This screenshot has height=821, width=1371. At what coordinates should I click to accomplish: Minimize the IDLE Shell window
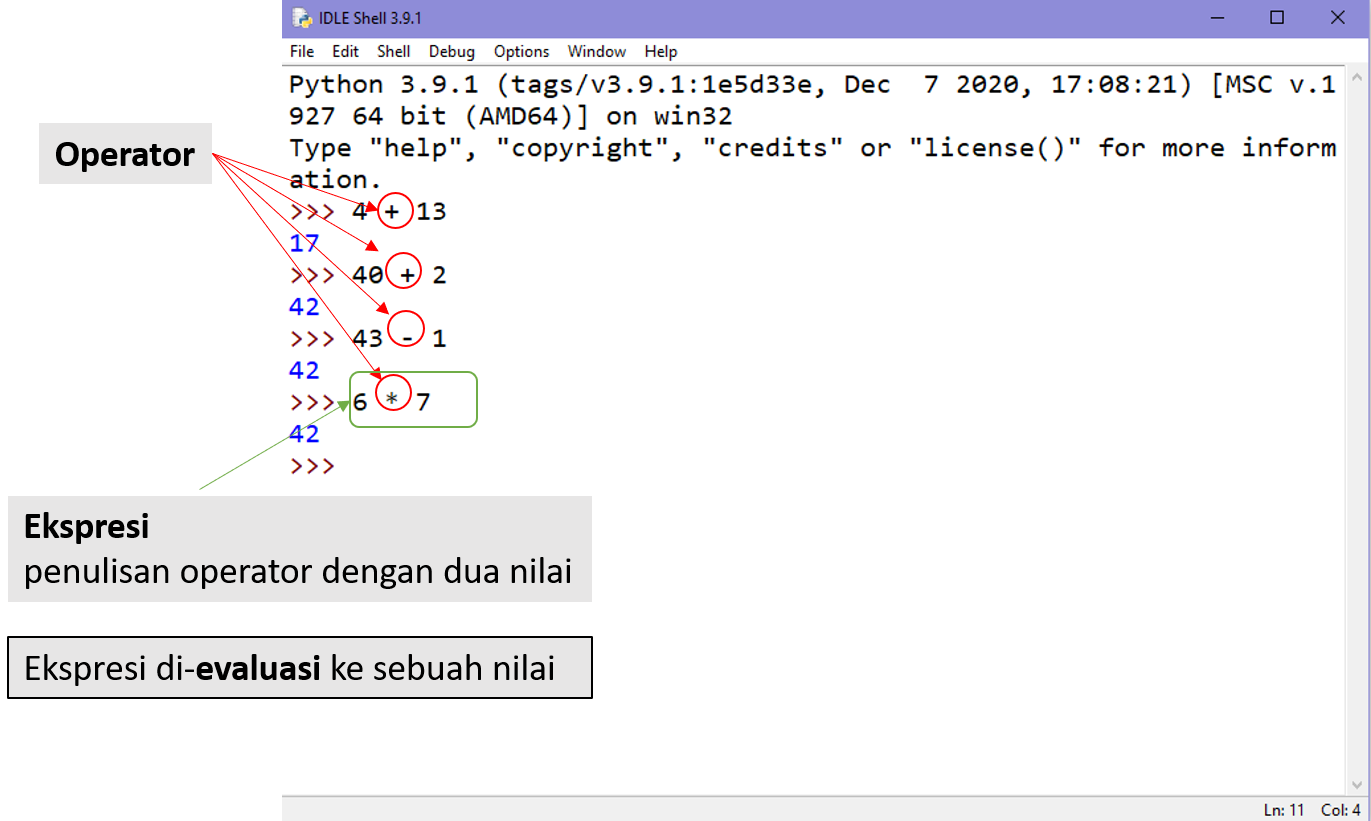[x=1216, y=18]
